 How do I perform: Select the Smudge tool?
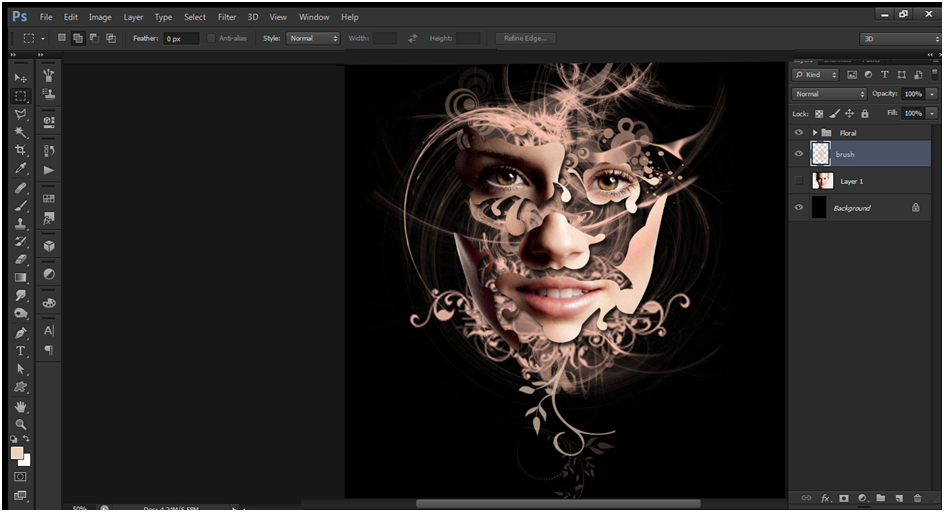click(x=20, y=295)
